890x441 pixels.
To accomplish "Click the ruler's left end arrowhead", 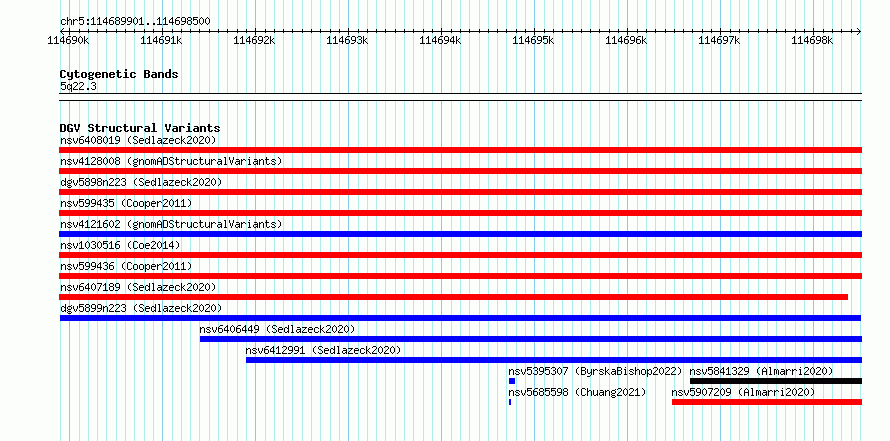I will tap(62, 31).
